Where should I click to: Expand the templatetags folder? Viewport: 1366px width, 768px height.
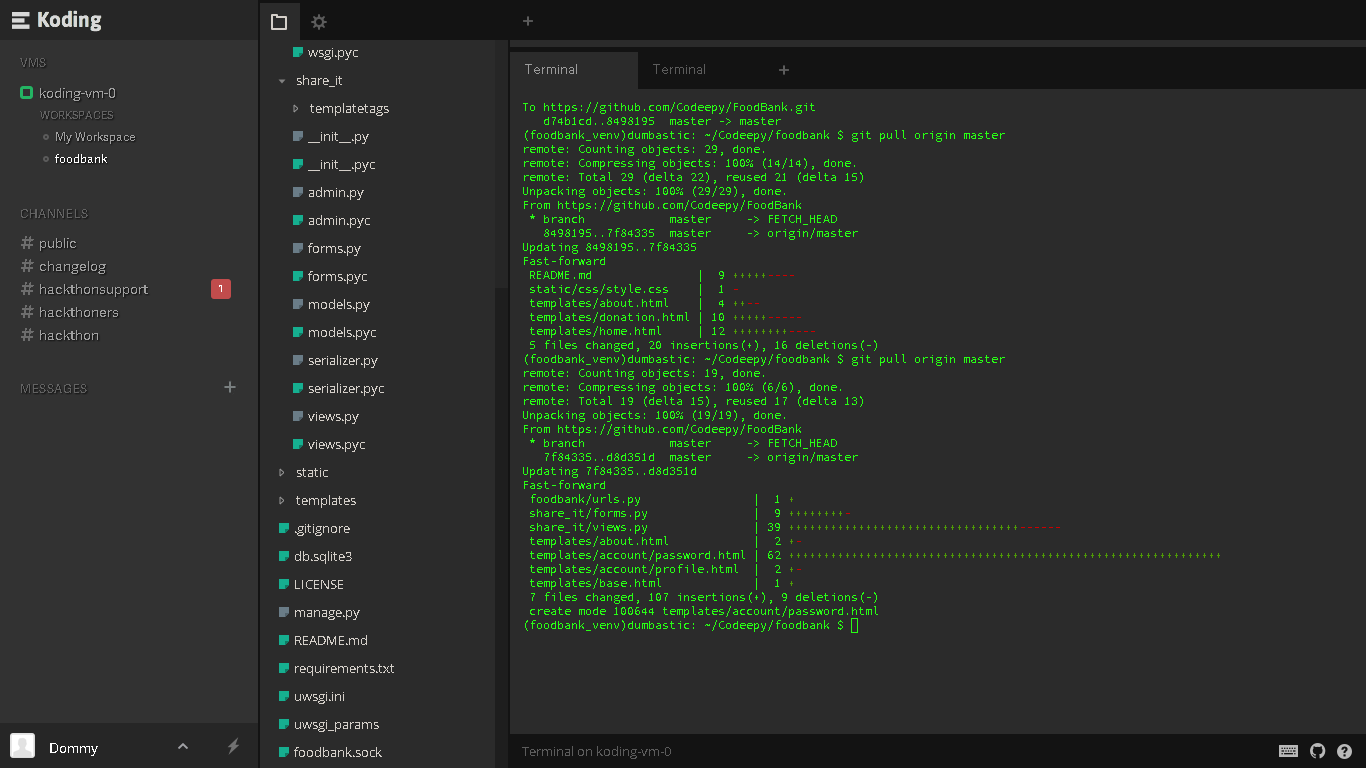tap(296, 108)
